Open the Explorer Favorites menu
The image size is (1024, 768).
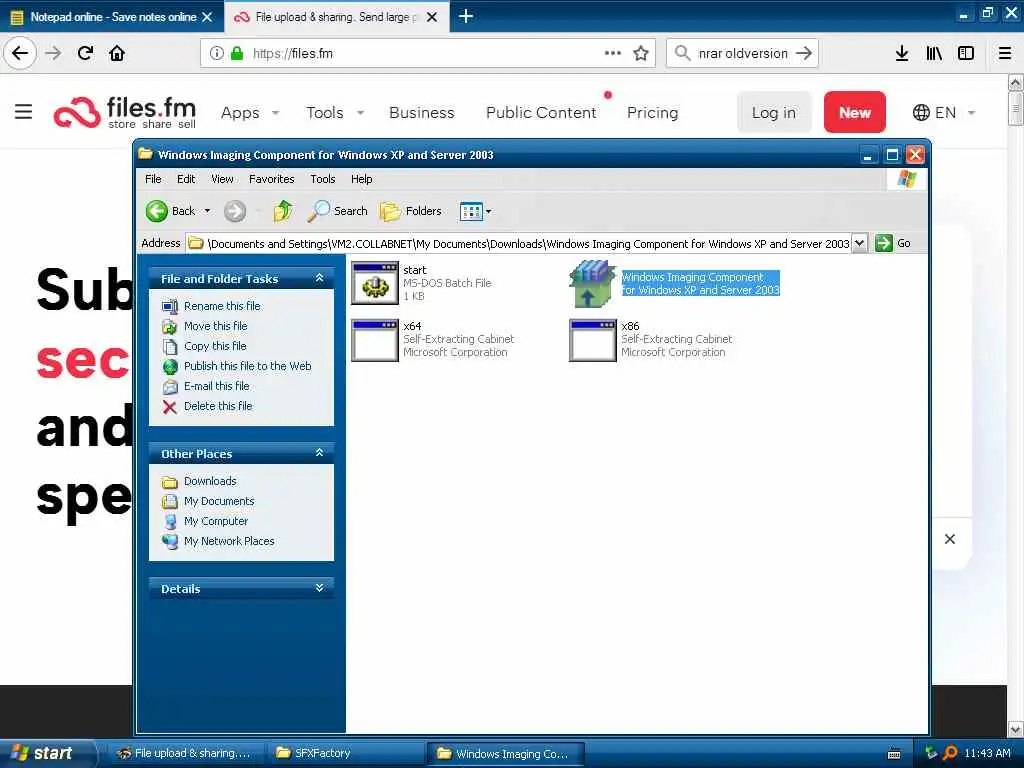click(x=272, y=179)
